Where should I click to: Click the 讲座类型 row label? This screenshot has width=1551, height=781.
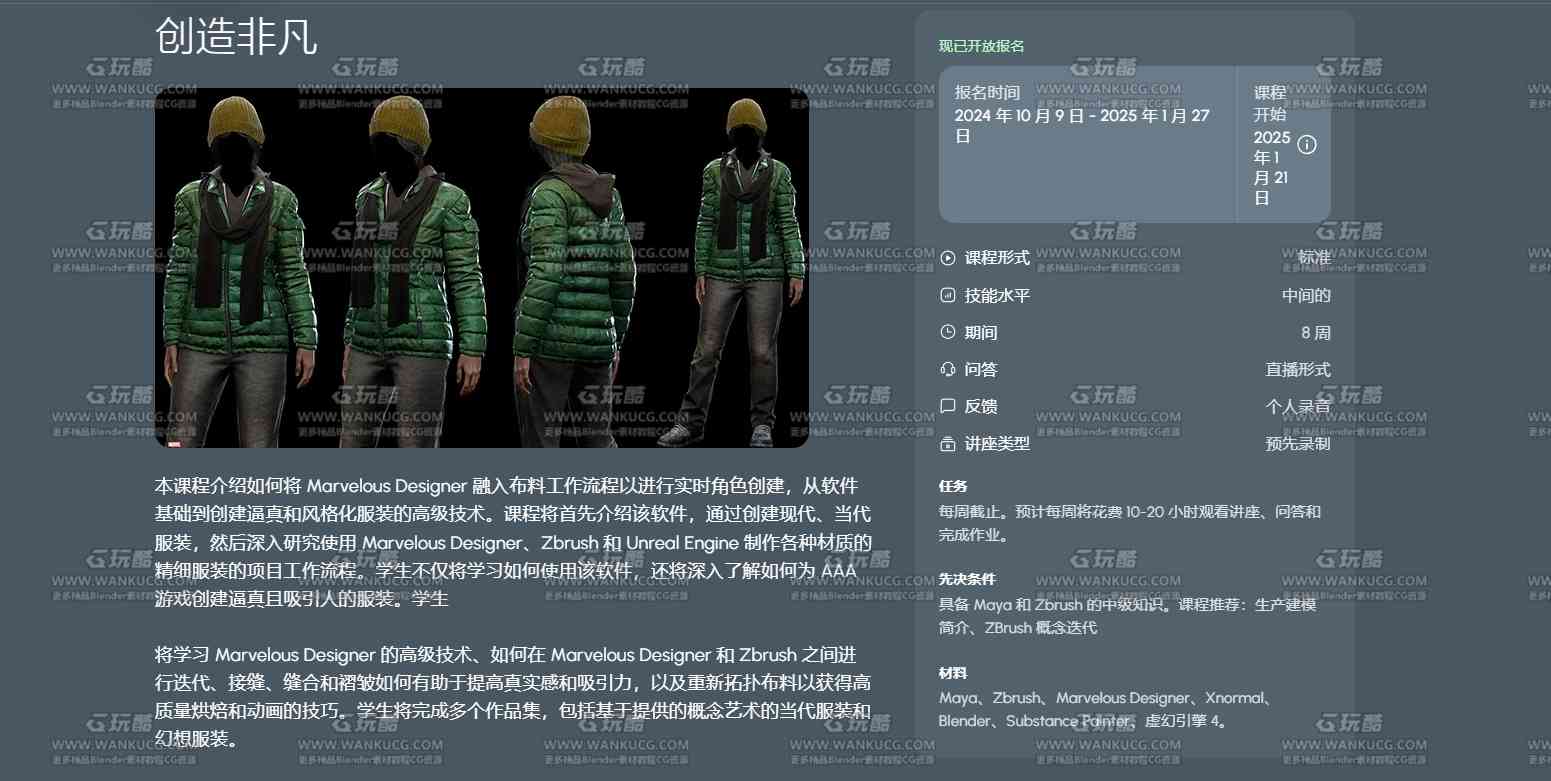click(x=997, y=443)
